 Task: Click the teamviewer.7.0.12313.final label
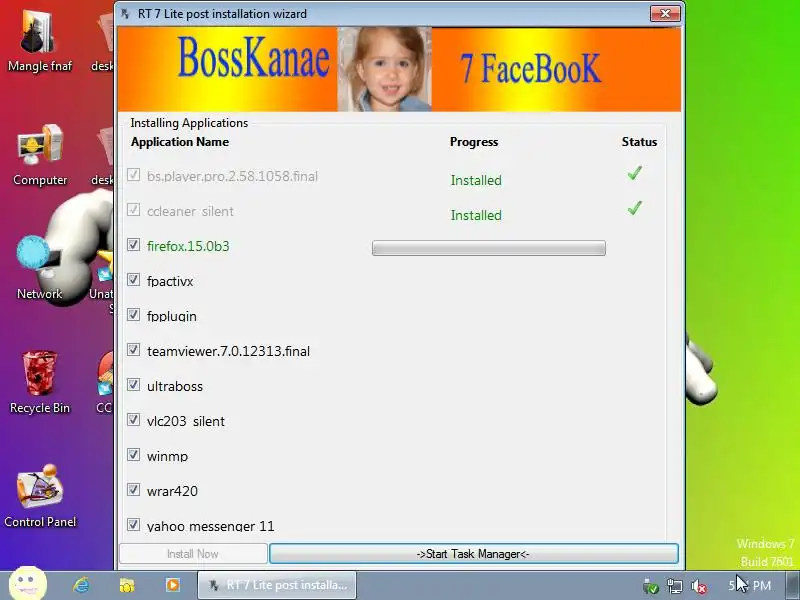point(228,351)
